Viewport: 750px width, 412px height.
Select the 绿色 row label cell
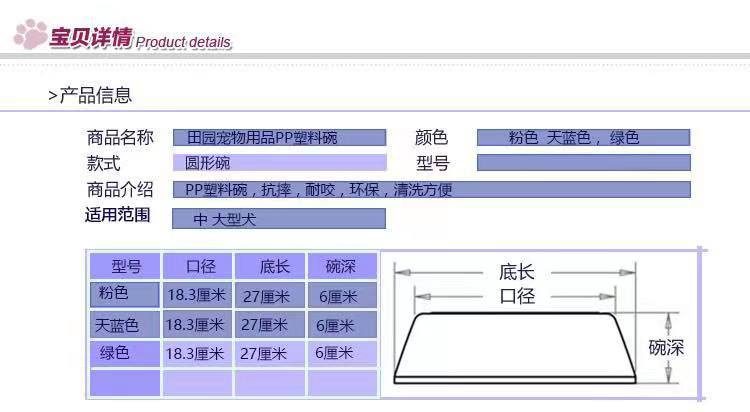pyautogui.click(x=125, y=353)
